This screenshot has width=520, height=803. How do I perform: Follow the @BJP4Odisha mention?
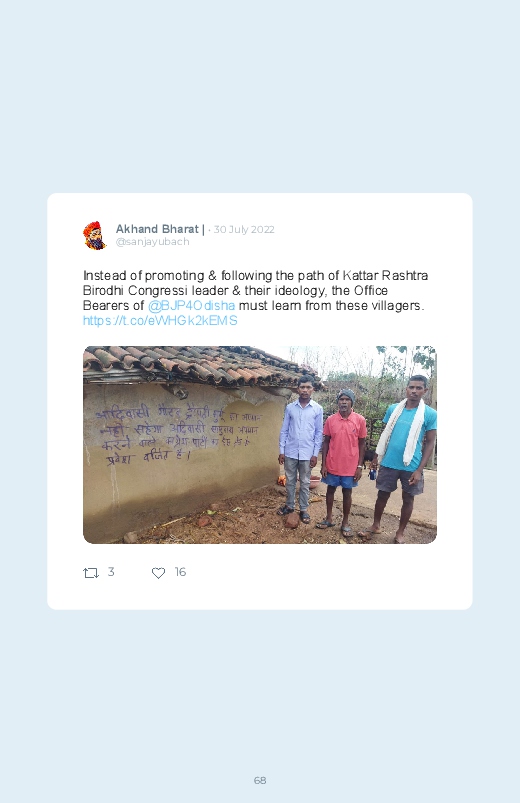click(192, 306)
